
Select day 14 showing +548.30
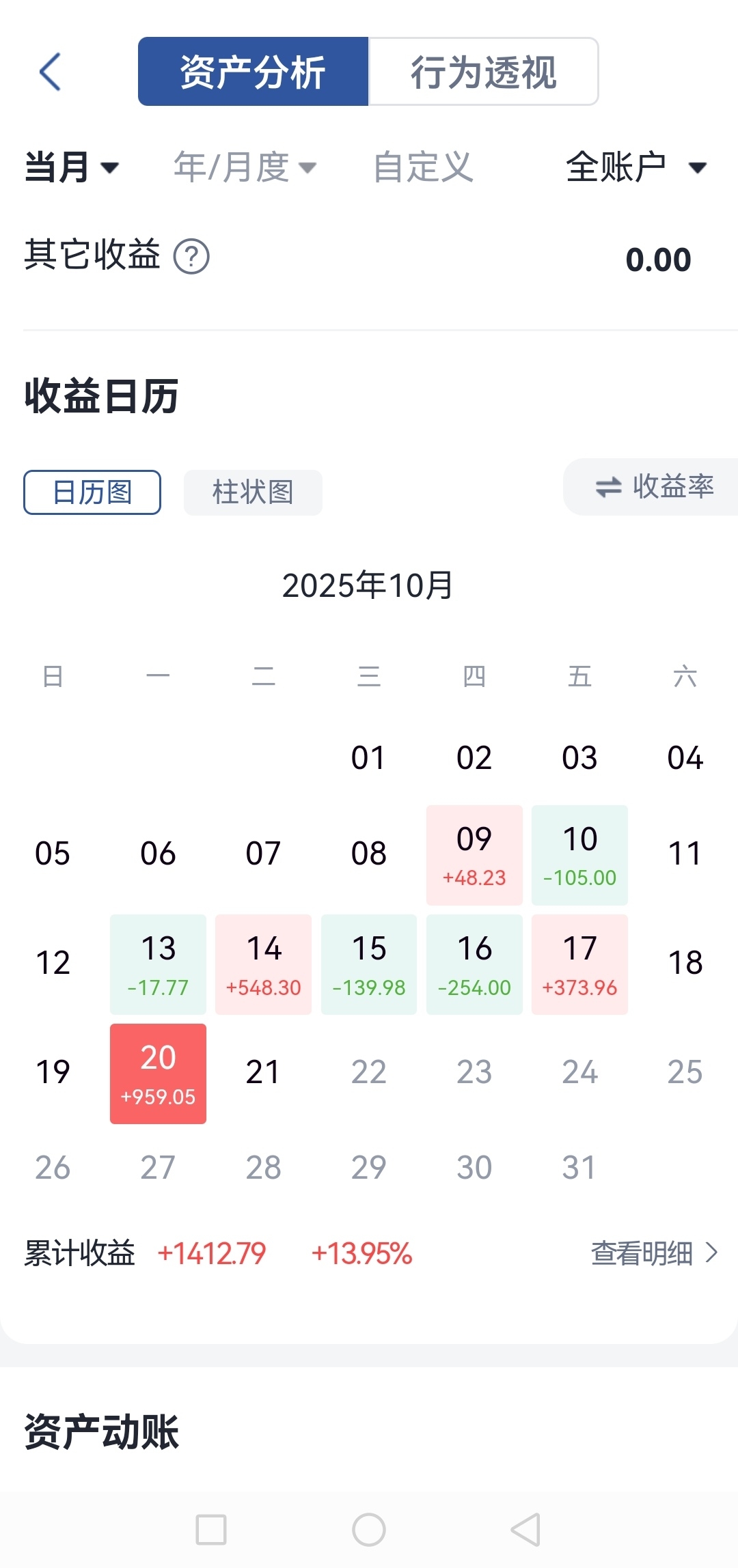[264, 964]
